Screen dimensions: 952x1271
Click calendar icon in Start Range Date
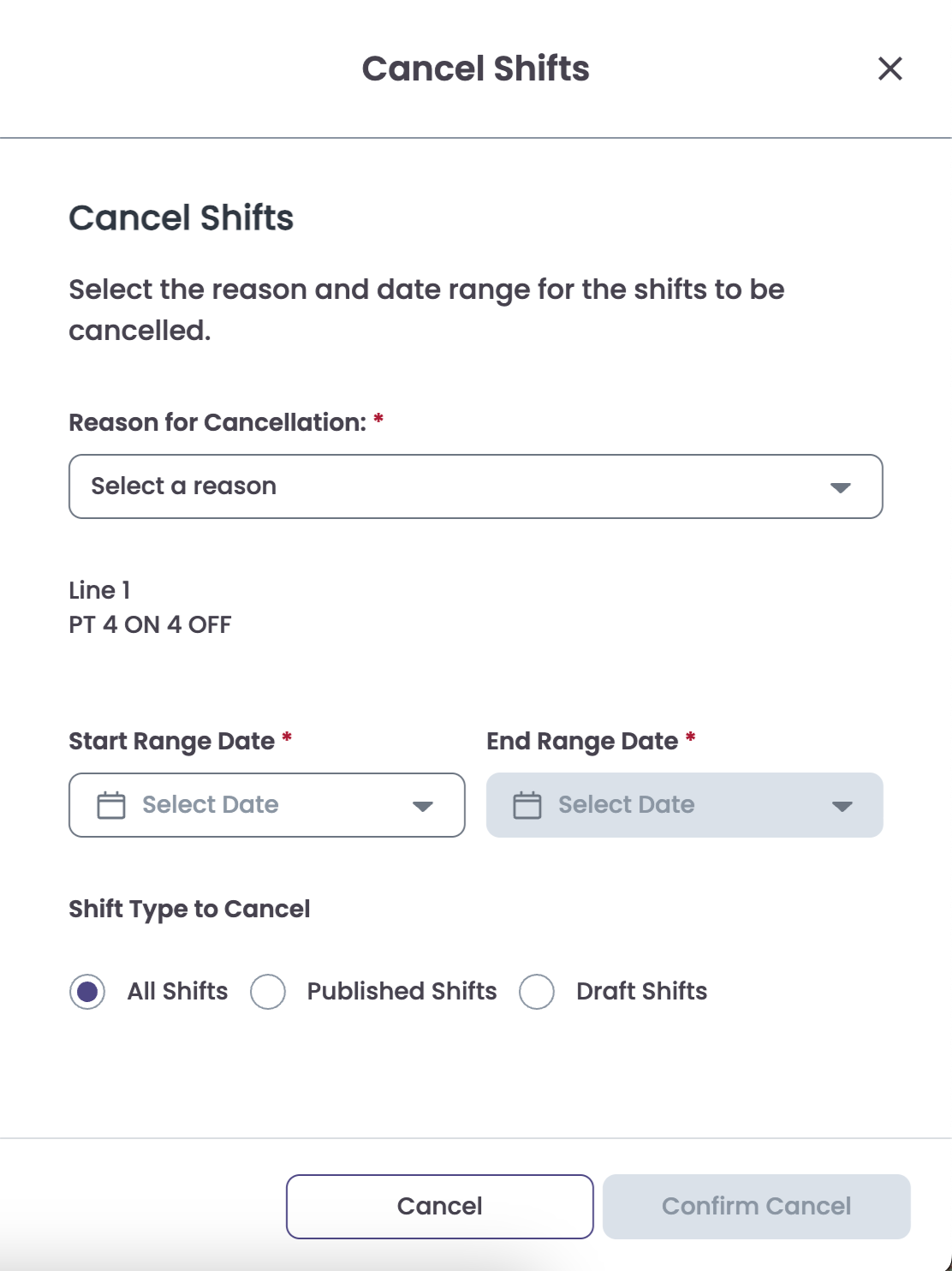coord(111,805)
